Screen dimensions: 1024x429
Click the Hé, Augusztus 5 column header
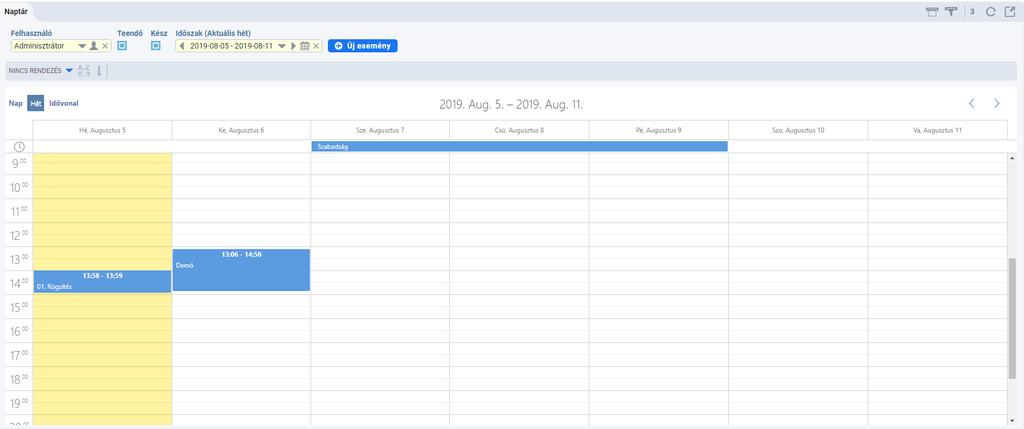click(x=103, y=130)
